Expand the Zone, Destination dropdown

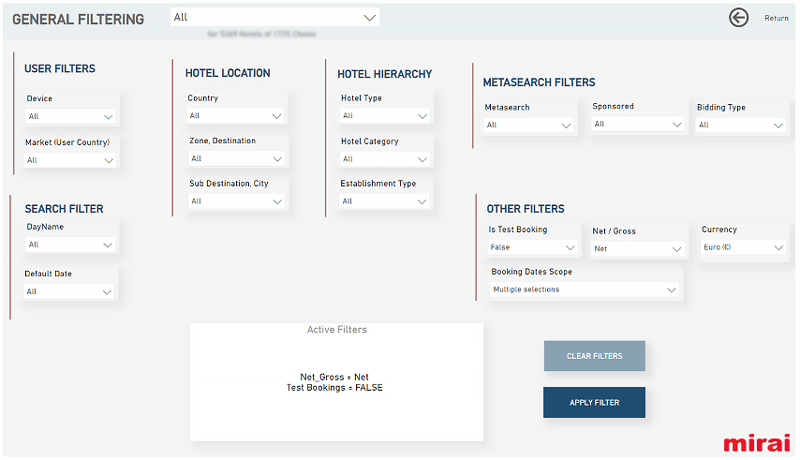236,159
